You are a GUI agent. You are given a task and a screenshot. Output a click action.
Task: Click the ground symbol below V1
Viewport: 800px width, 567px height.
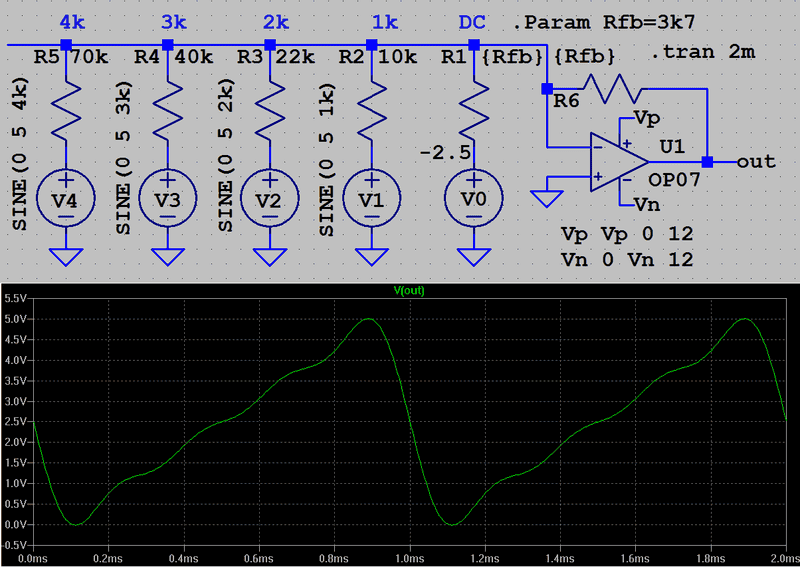tap(371, 257)
